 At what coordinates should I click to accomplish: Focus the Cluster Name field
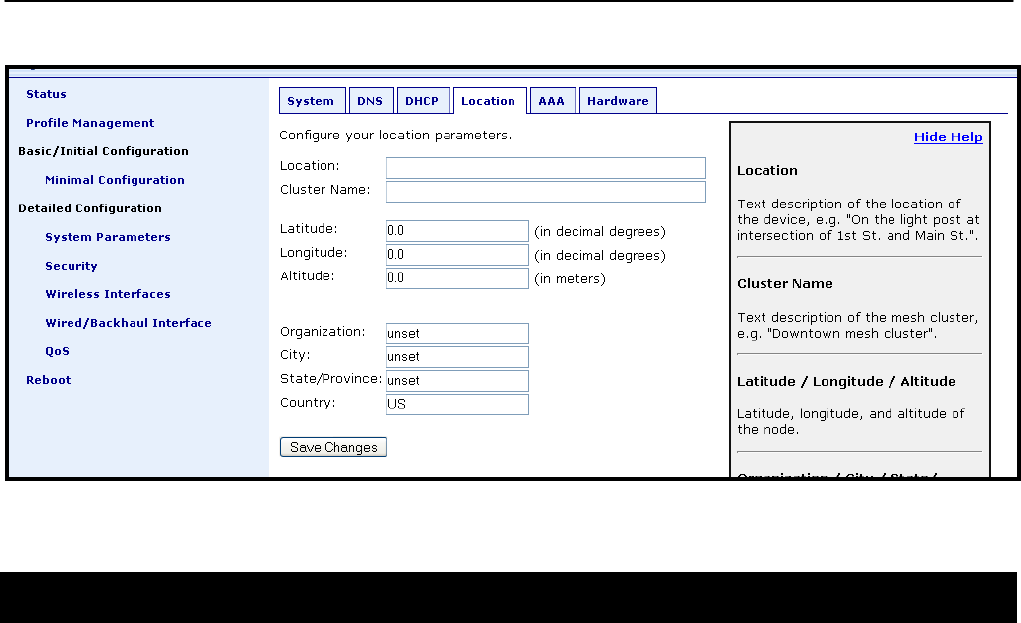[x=546, y=191]
